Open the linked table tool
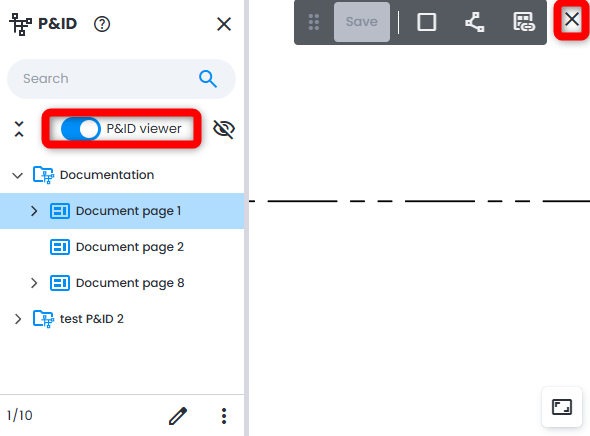 click(524, 22)
